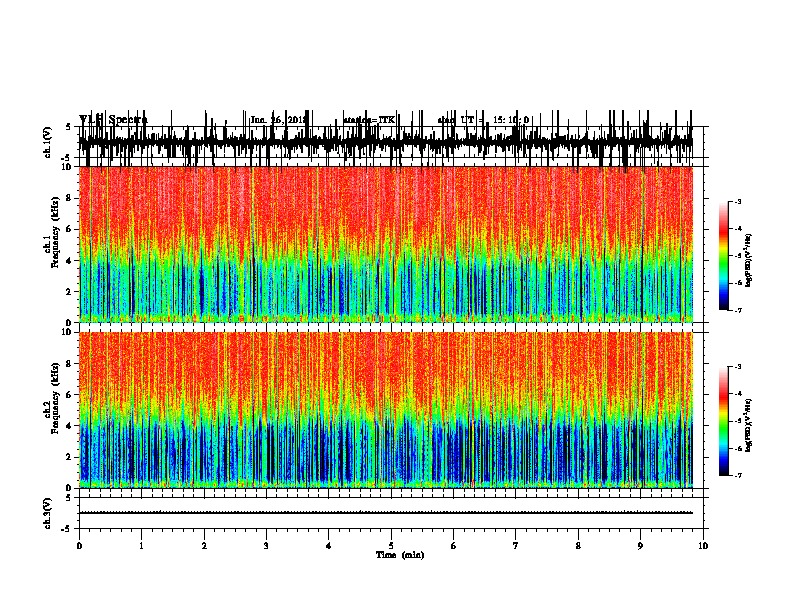Viewport: 792px width, 612px height.
Task: Click time axis tick label "4"
Action: coord(329,546)
